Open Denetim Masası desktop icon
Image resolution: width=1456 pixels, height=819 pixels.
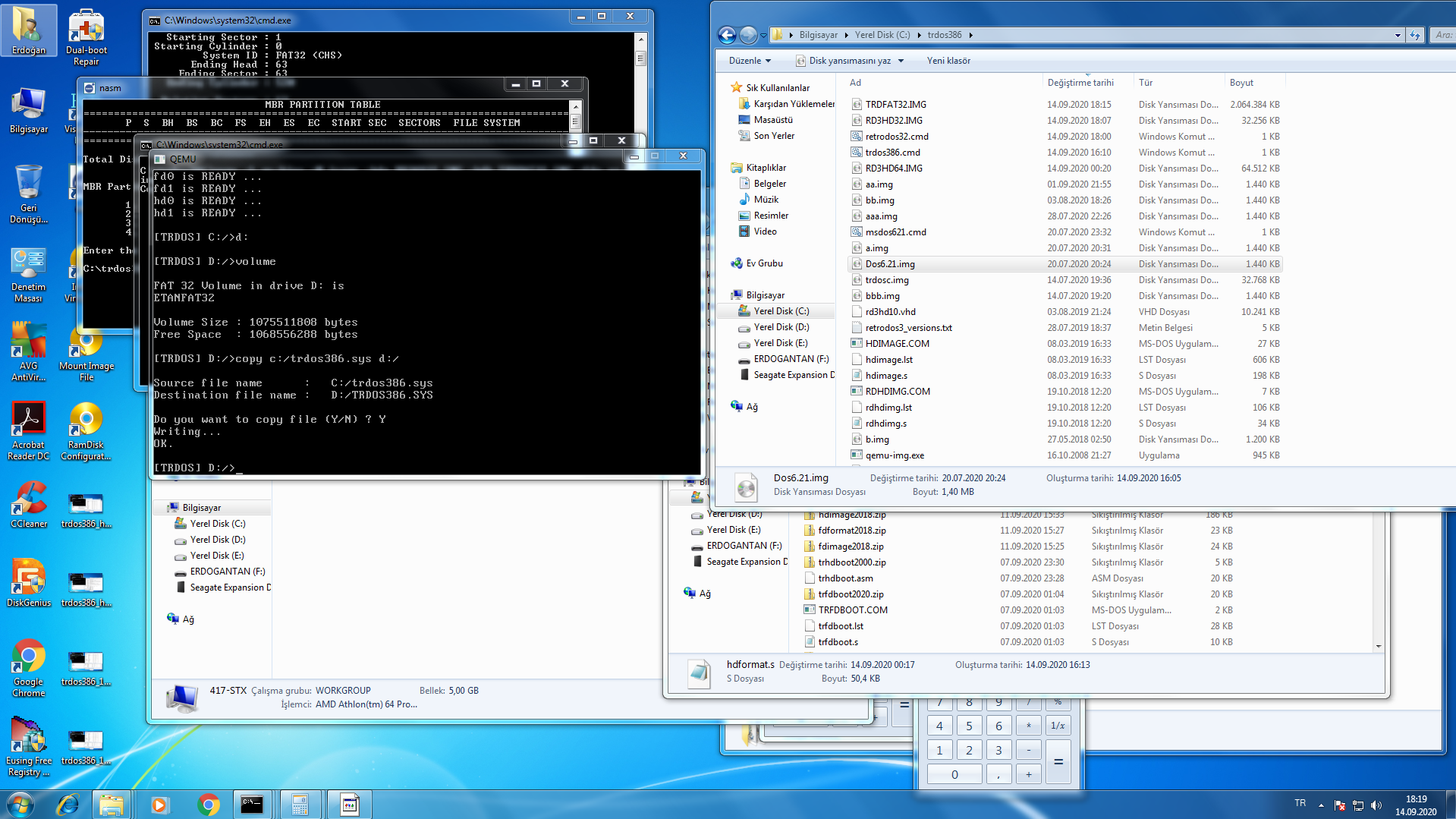click(29, 275)
